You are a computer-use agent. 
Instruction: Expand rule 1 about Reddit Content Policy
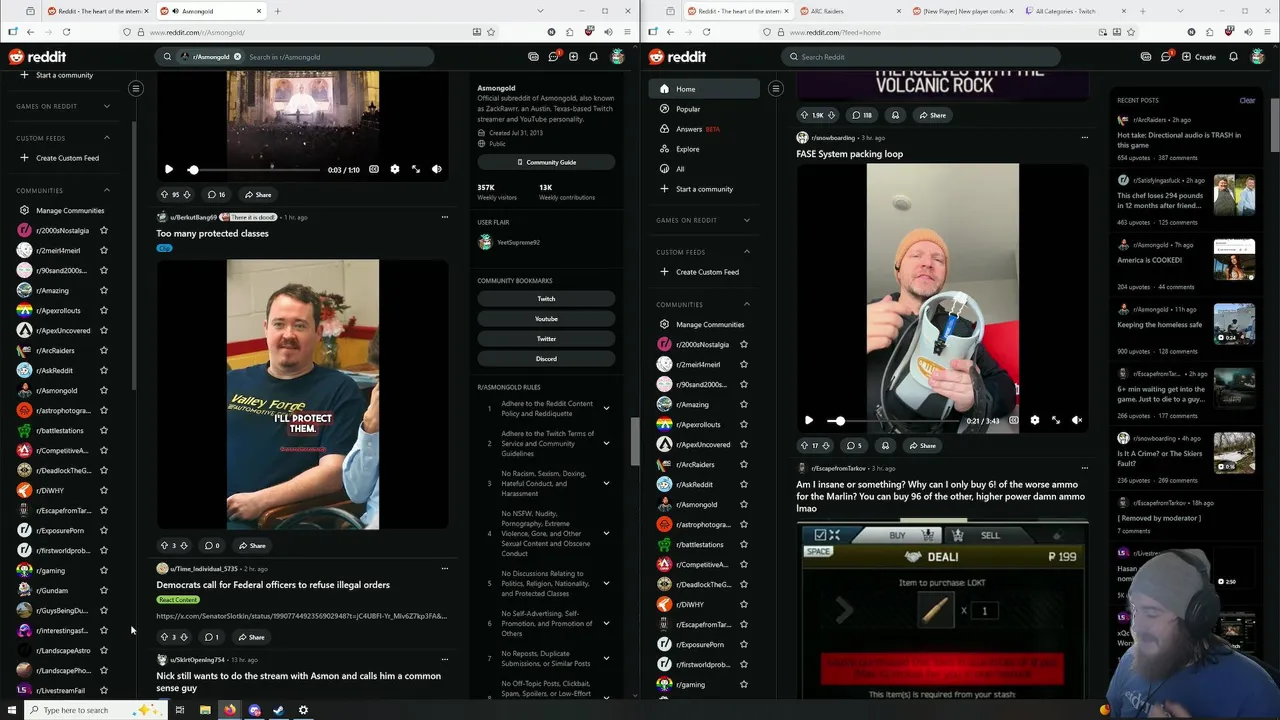[606, 408]
